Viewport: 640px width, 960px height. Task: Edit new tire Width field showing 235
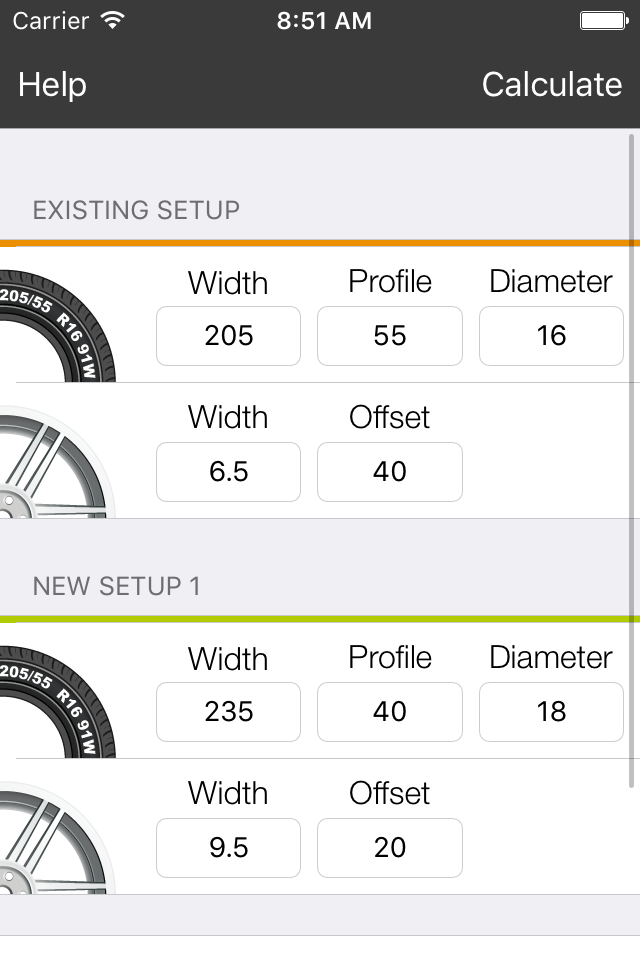coord(228,712)
